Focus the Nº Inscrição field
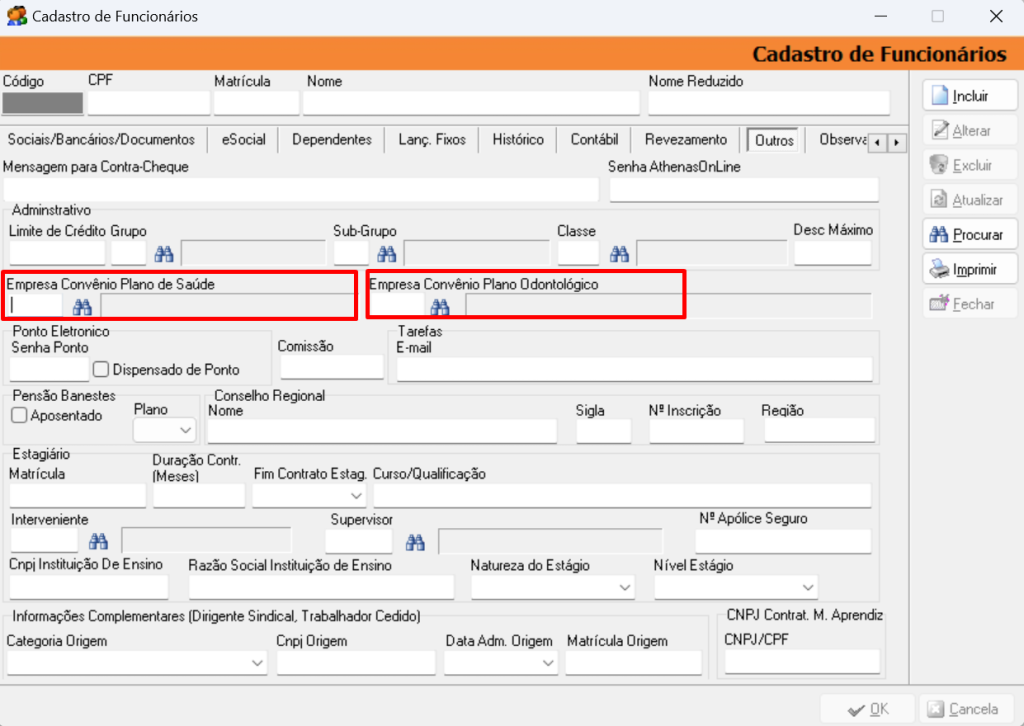The height and width of the screenshot is (726, 1024). tap(696, 431)
